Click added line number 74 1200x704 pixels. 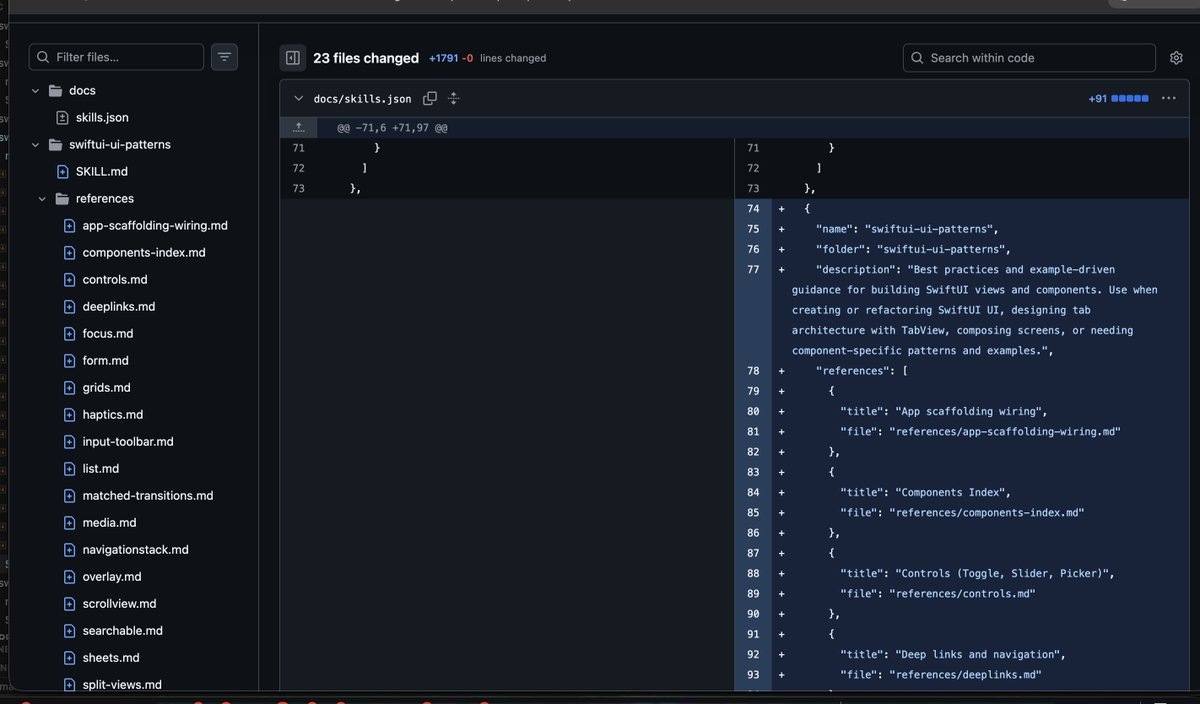753,209
